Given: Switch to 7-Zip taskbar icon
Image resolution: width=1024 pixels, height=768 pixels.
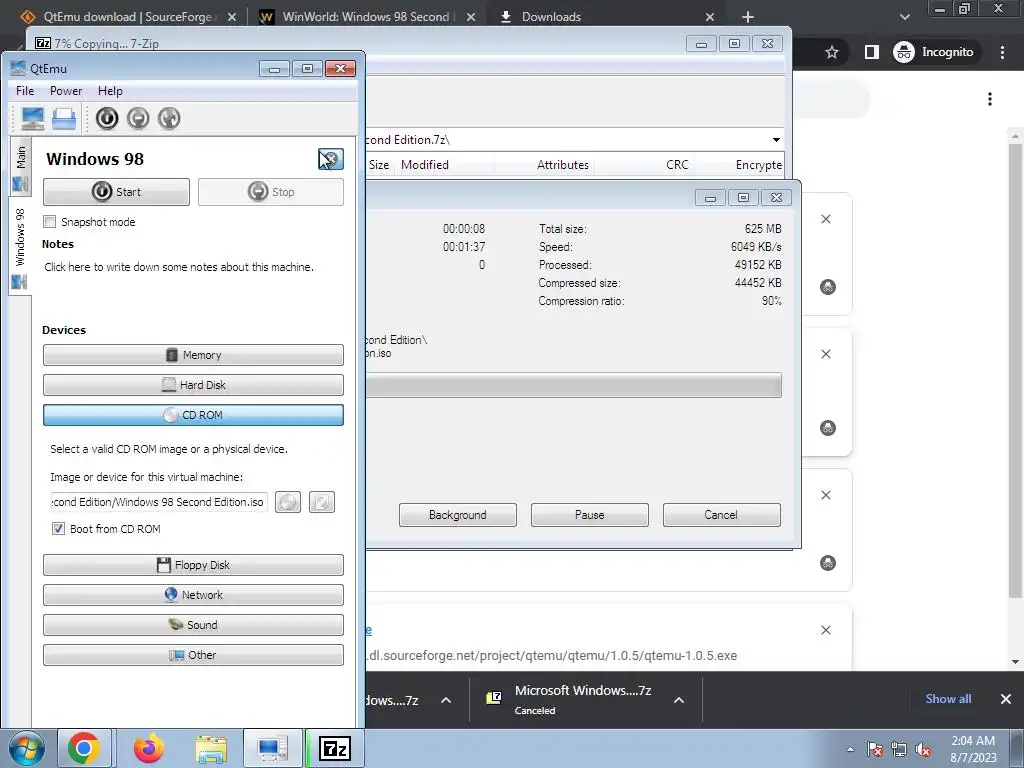Looking at the screenshot, I should coord(335,748).
